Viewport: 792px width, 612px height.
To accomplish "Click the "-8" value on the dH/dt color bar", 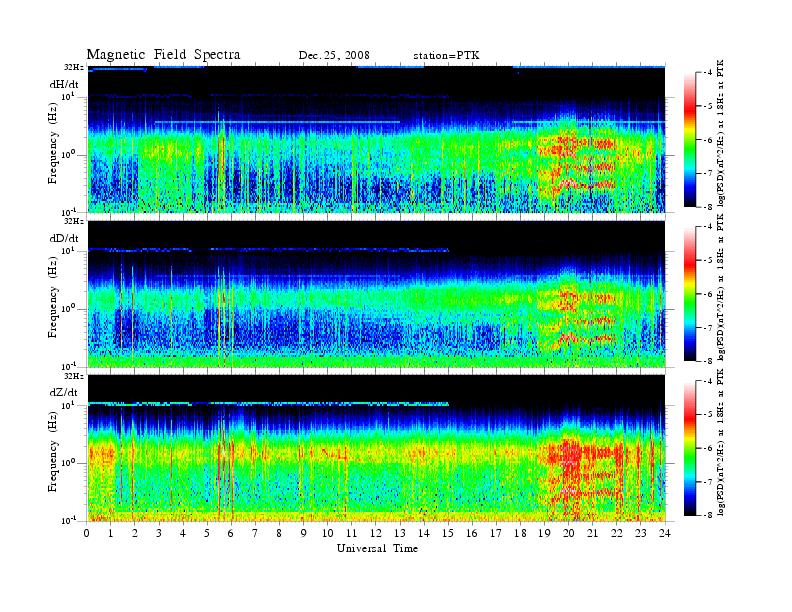I will 708,207.
